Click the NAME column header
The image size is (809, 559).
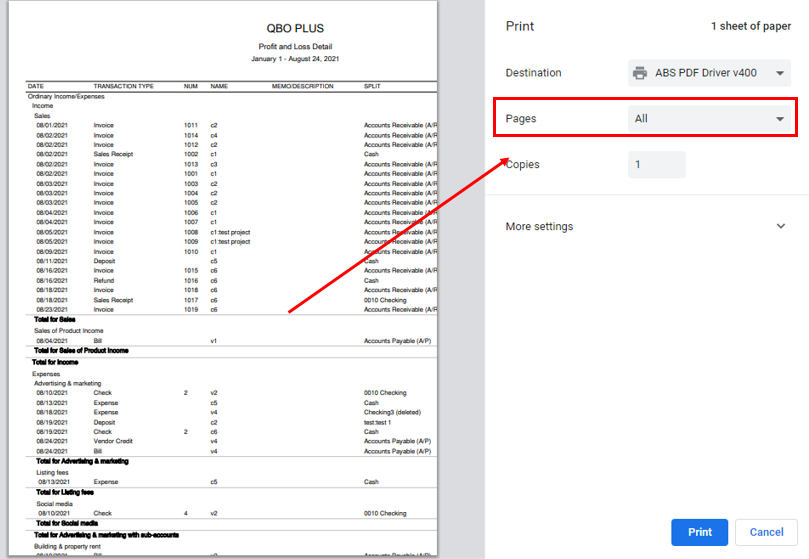(x=219, y=86)
